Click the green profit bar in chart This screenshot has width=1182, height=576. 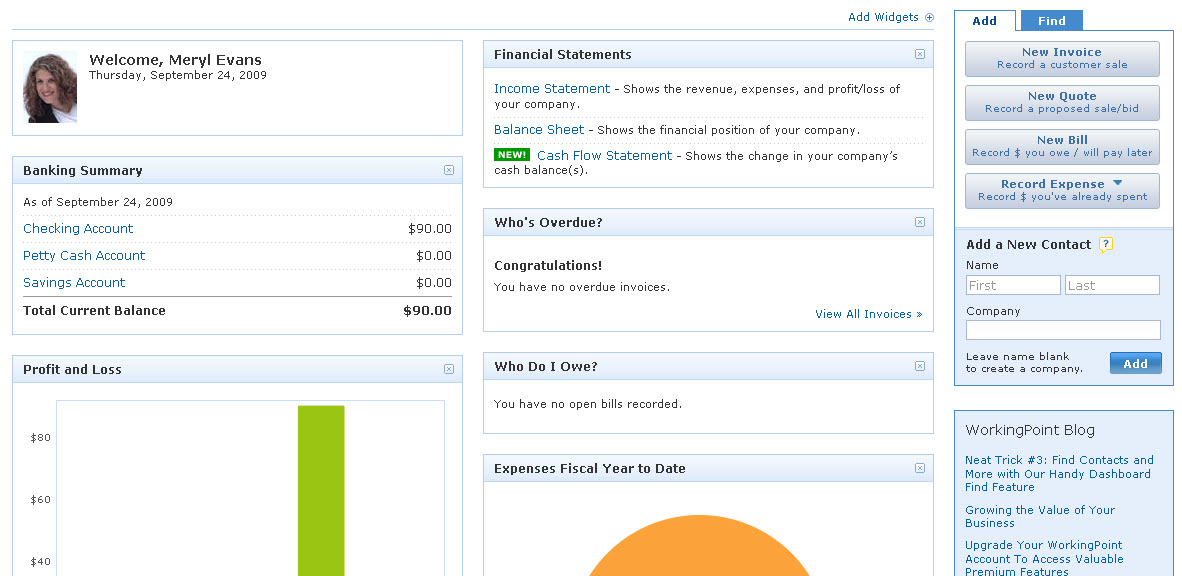coord(321,491)
